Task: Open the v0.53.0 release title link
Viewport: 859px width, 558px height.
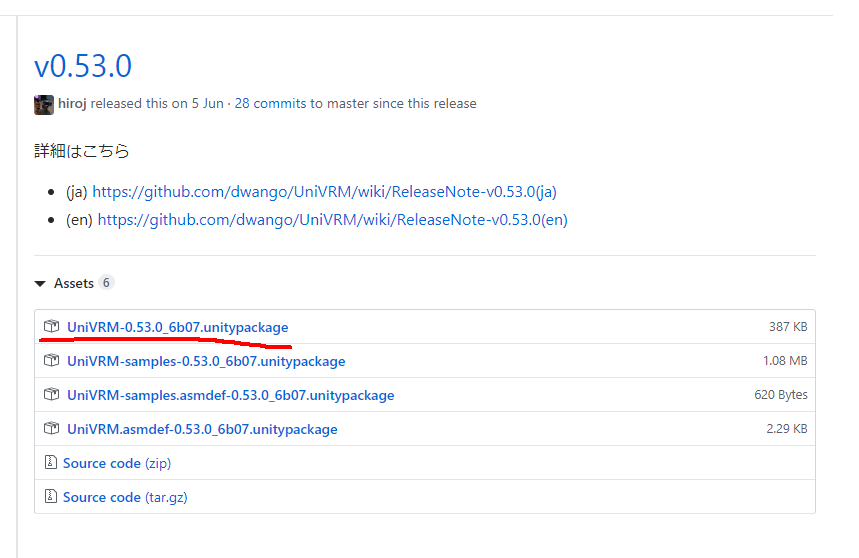Action: (x=83, y=66)
